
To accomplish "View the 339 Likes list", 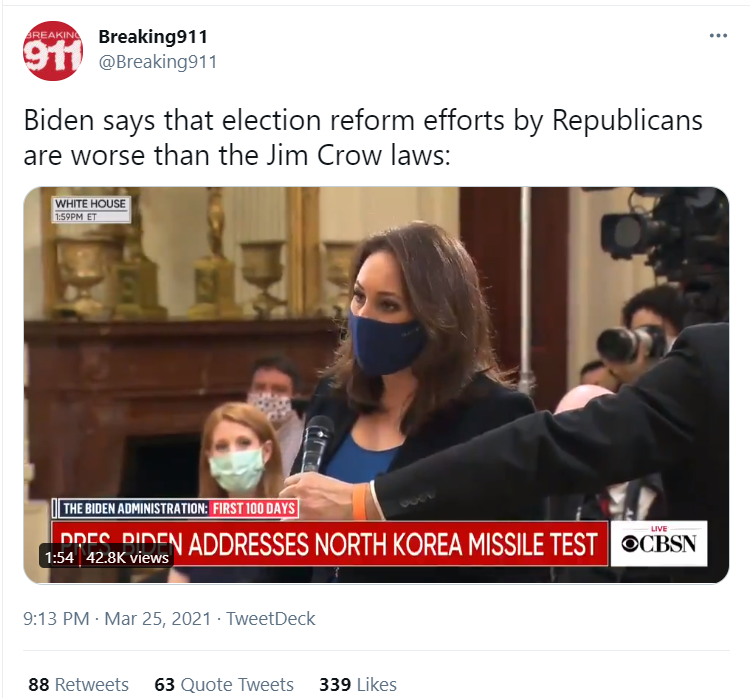I will (358, 684).
